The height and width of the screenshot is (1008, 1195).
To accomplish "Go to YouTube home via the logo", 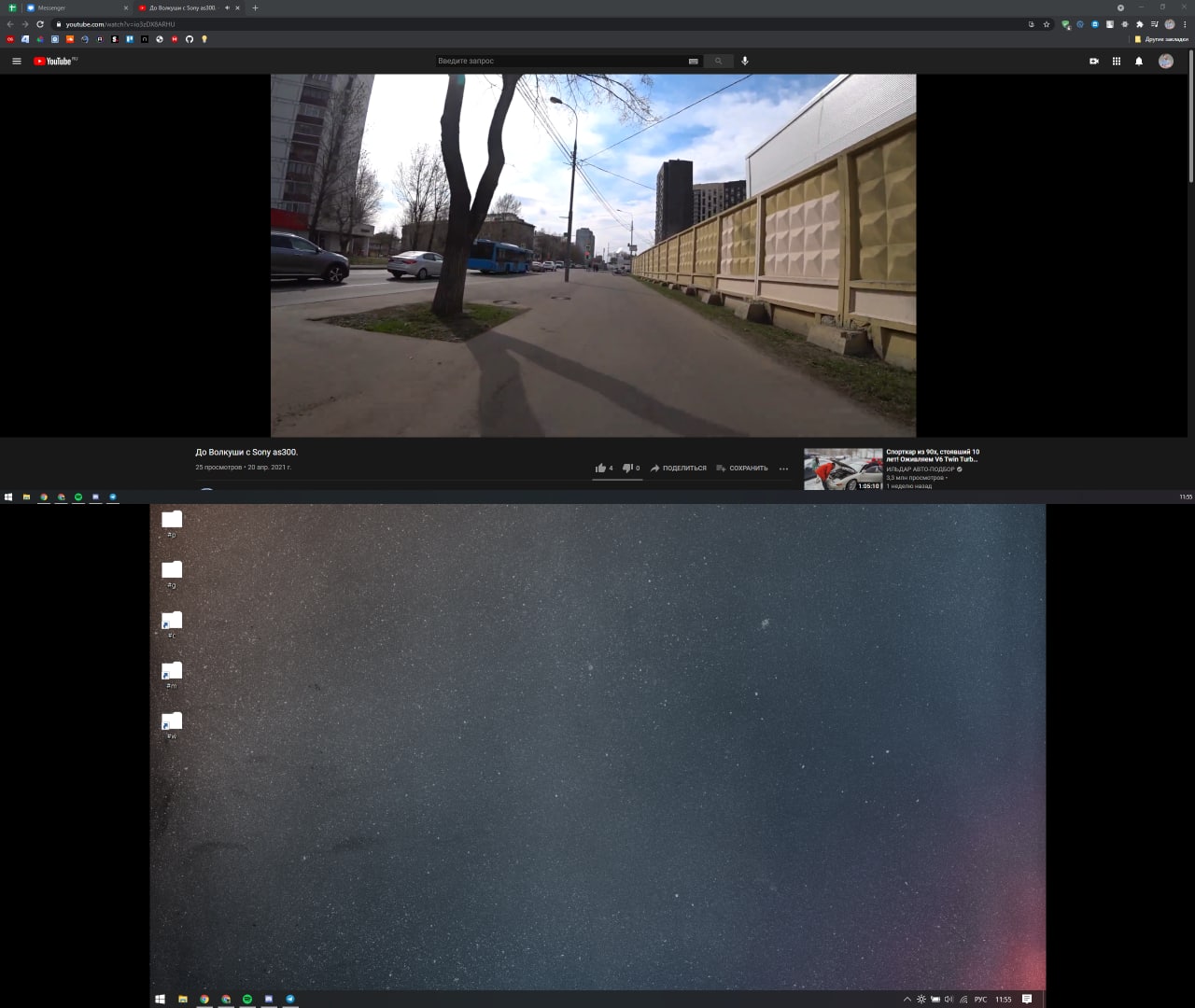I will 55,61.
